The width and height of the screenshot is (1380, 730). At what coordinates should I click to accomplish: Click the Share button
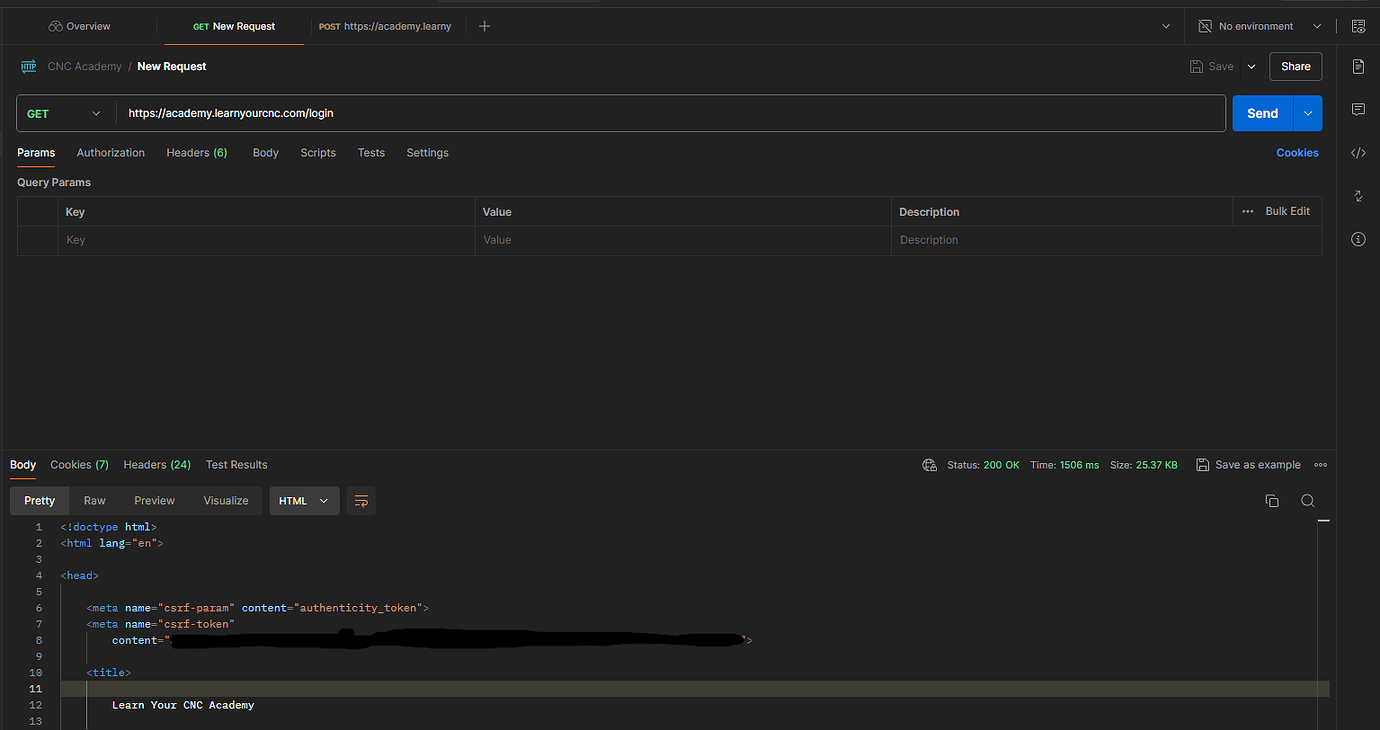tap(1295, 66)
